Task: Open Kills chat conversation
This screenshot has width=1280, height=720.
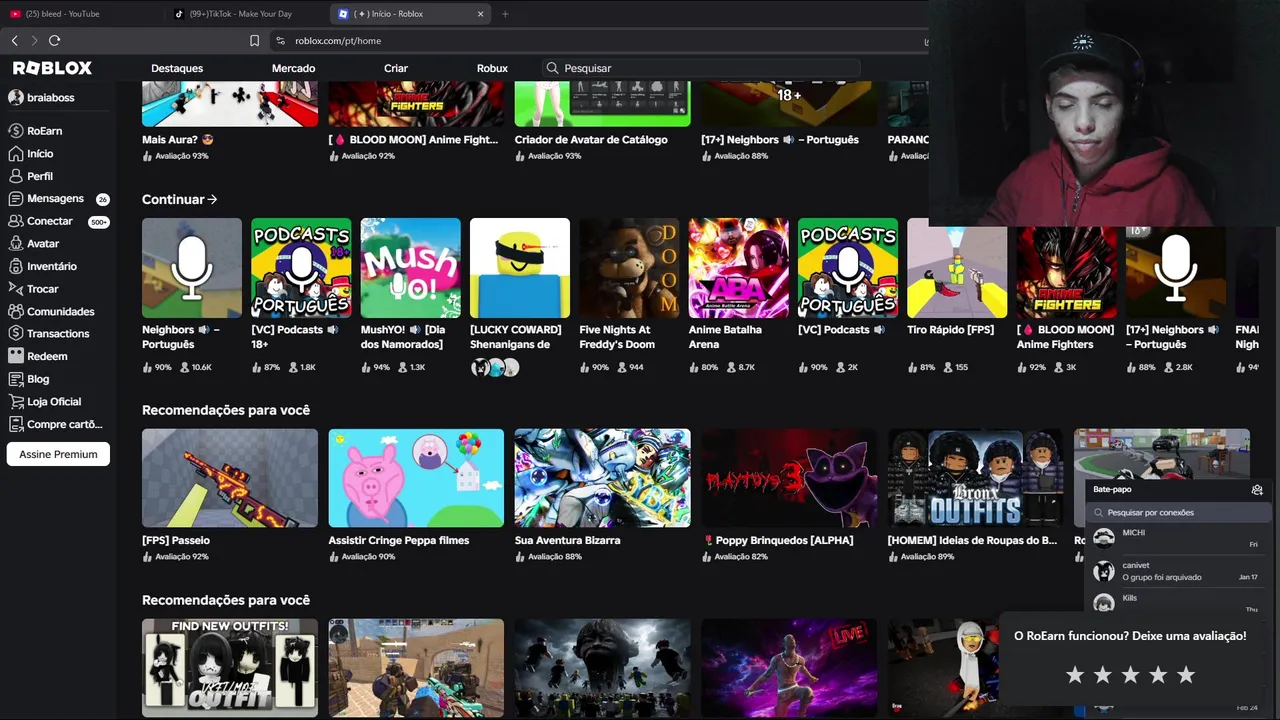Action: [x=1177, y=603]
